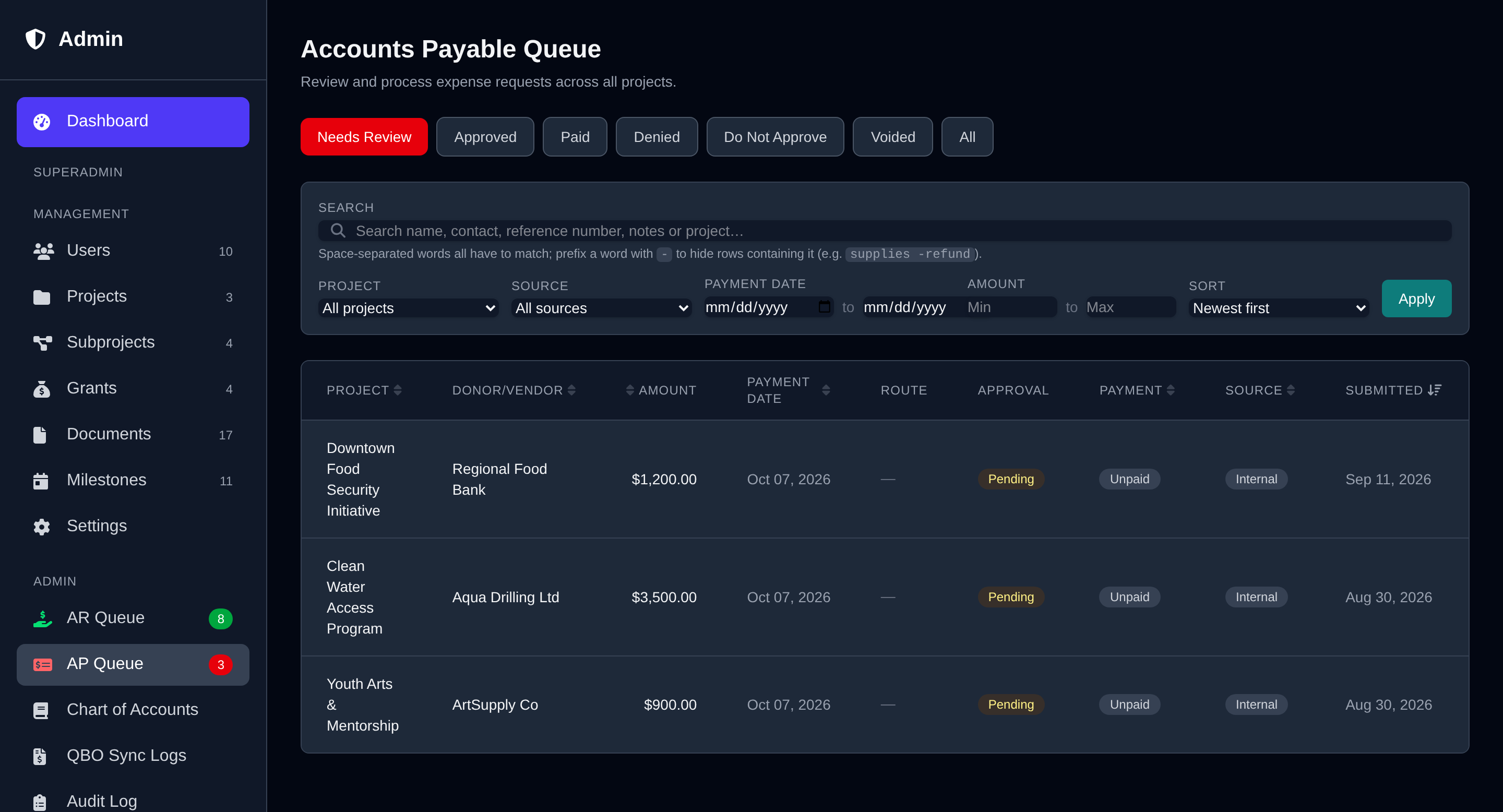Click the AP Queue money icon

click(x=43, y=664)
